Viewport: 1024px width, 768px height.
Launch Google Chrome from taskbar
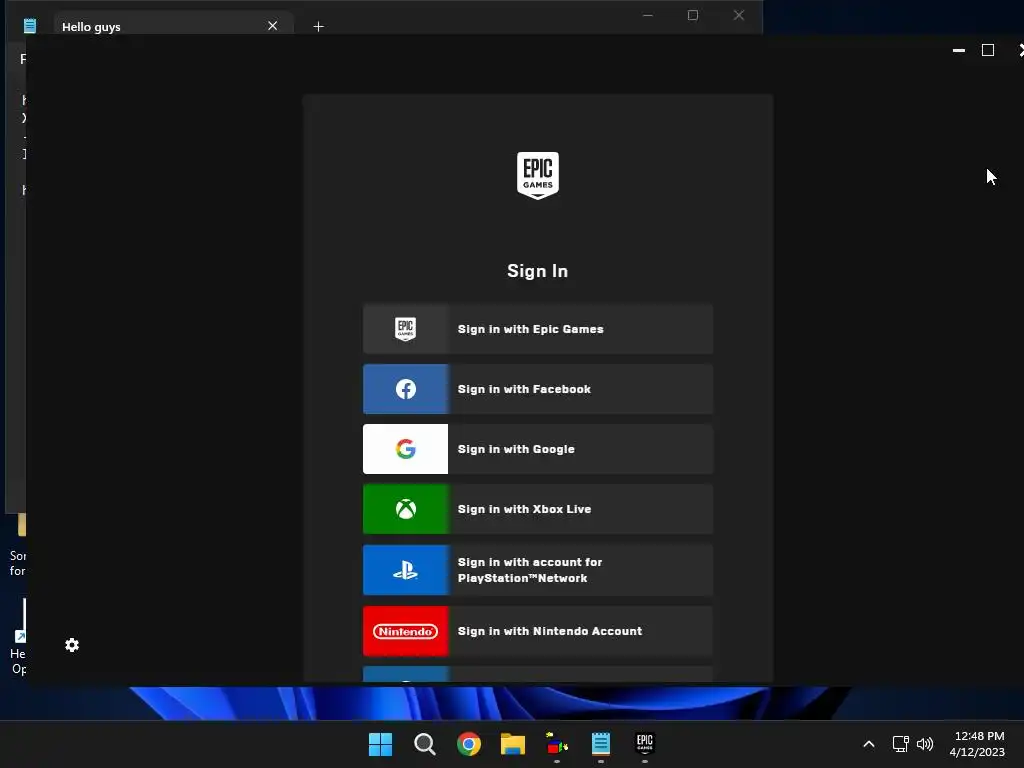point(468,744)
